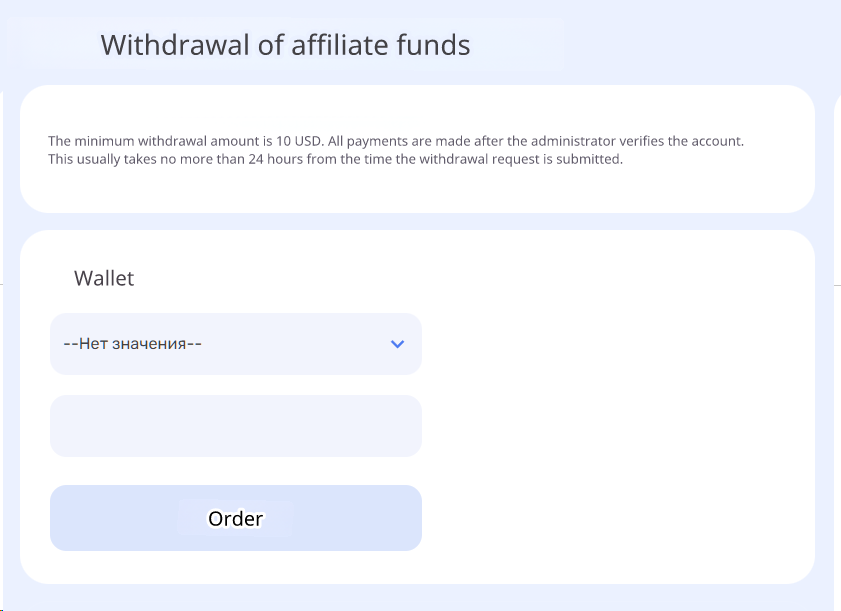Click the empty input field under the dropdown
Screen dimensions: 841x611
click(235, 426)
